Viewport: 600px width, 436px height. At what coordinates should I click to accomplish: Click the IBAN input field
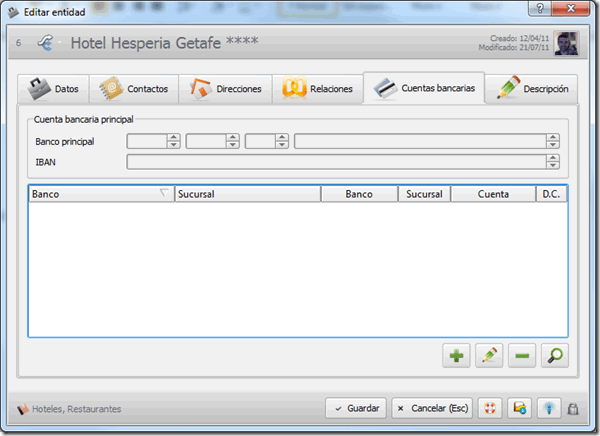[336, 162]
